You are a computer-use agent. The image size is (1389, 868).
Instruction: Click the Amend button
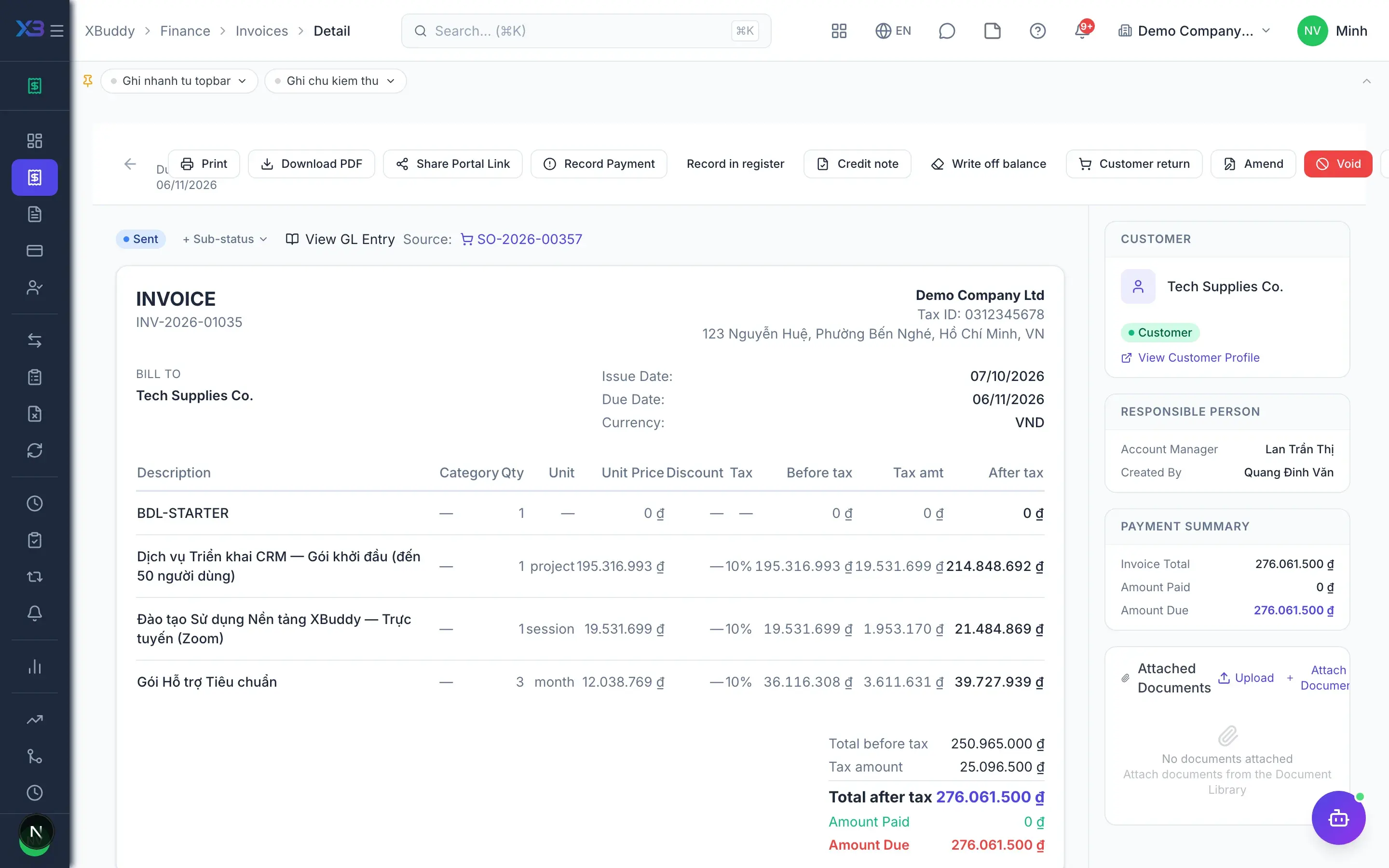pos(1253,164)
